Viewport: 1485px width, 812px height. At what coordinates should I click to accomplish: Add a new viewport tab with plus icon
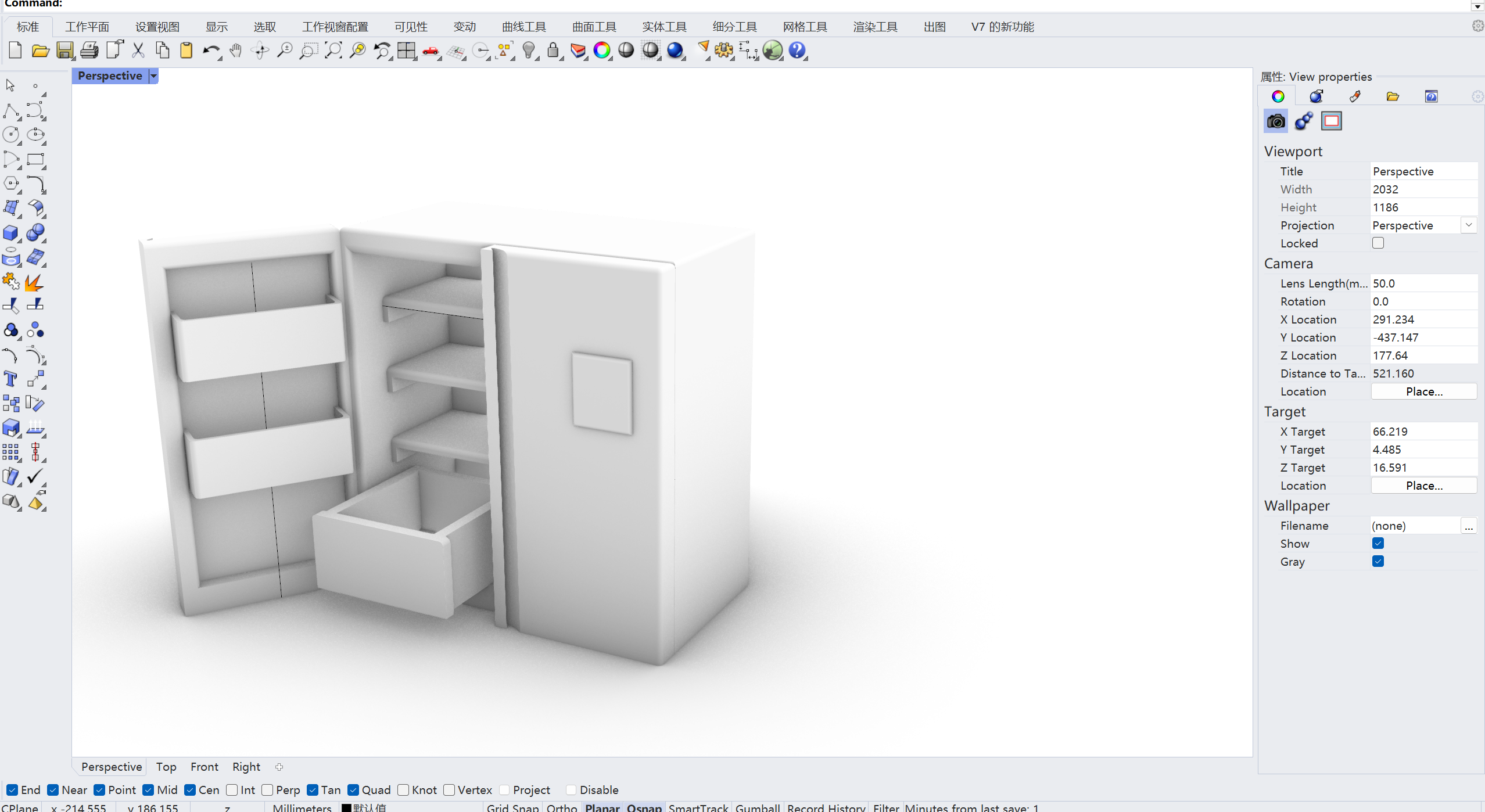pyautogui.click(x=279, y=767)
